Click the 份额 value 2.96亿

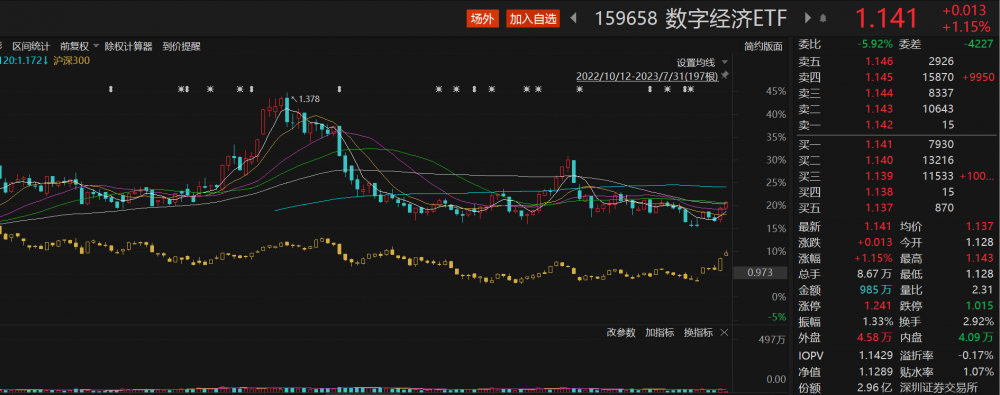click(874, 387)
